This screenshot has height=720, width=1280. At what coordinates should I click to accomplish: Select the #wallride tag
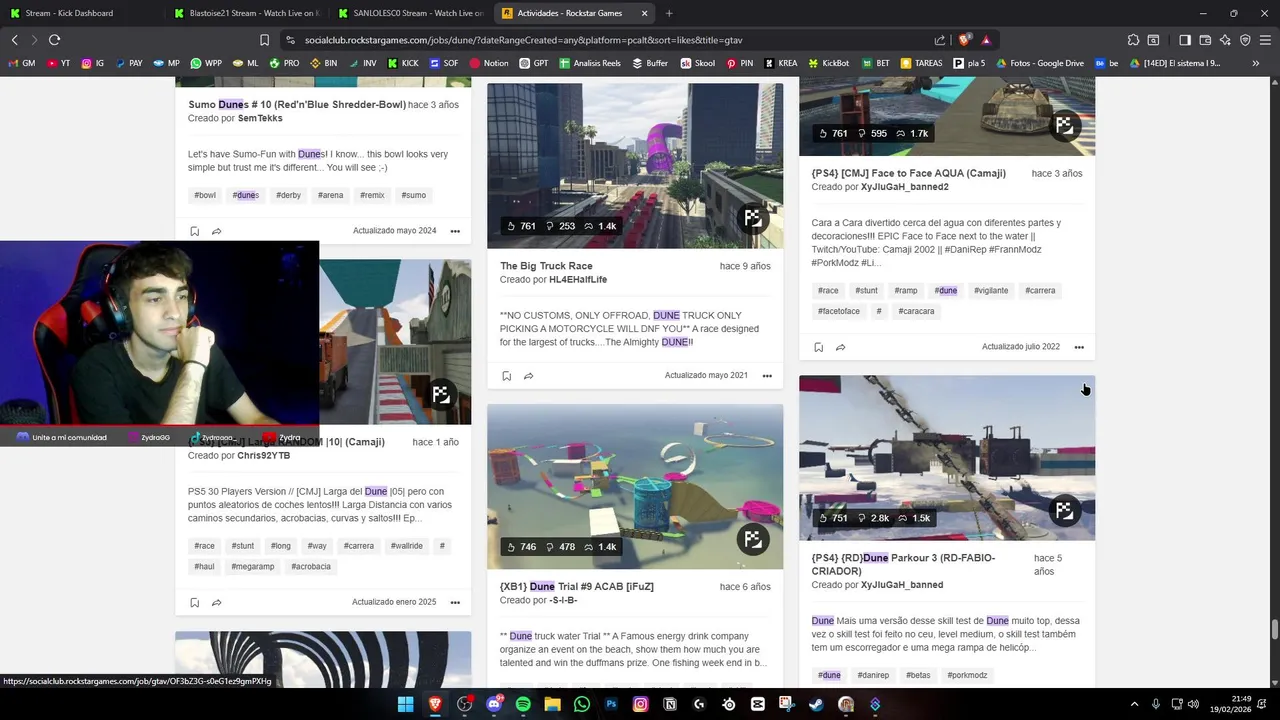(x=407, y=546)
